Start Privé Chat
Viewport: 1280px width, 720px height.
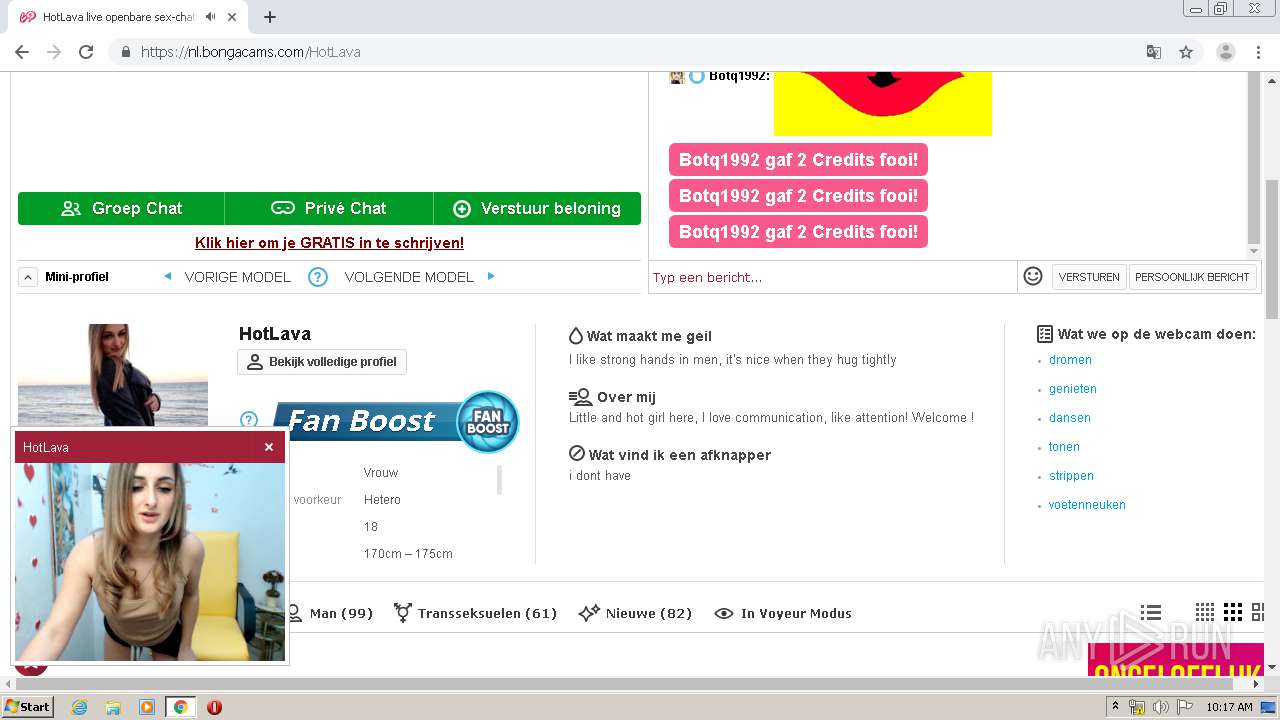(x=329, y=208)
